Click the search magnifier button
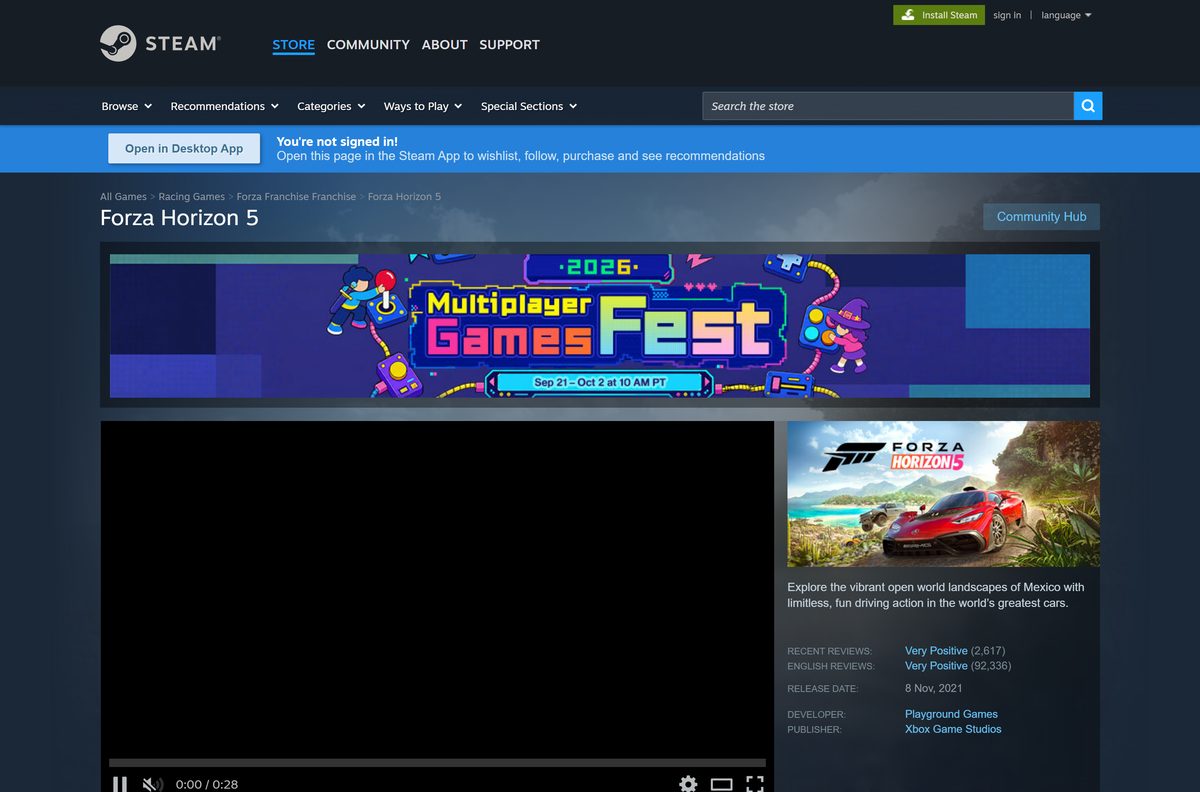 1088,106
